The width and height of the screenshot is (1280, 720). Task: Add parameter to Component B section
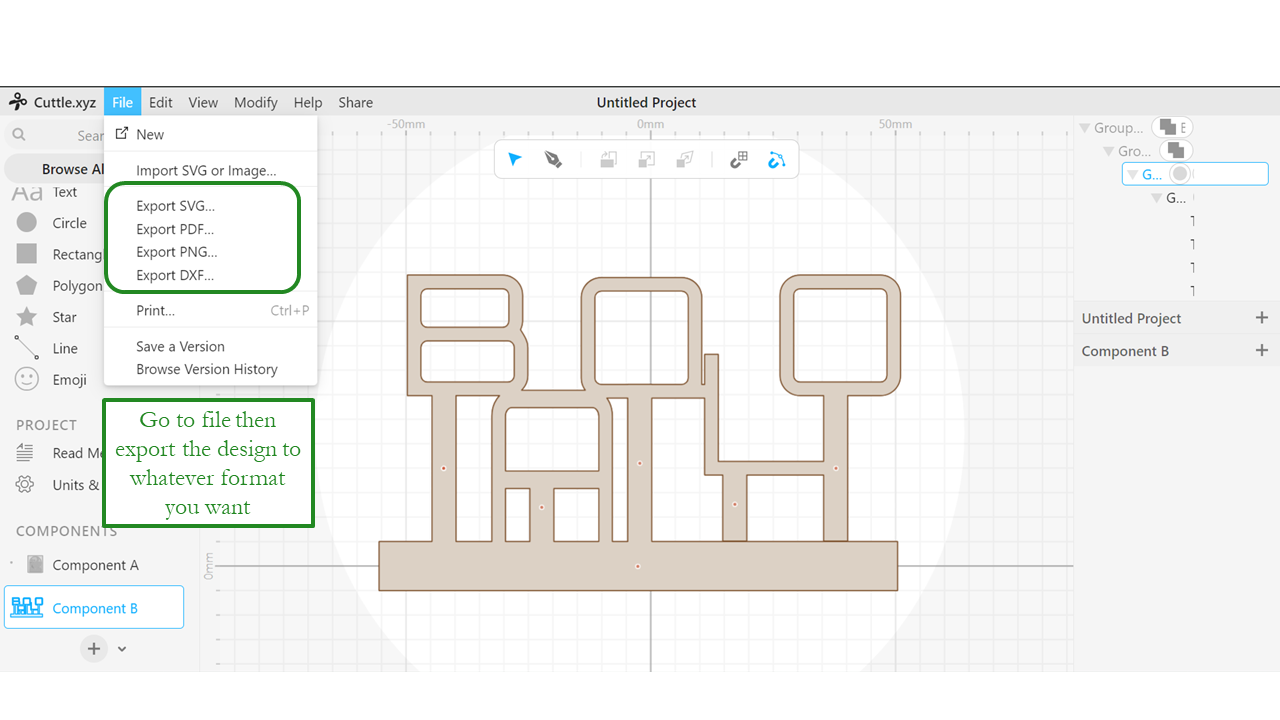coord(1261,351)
